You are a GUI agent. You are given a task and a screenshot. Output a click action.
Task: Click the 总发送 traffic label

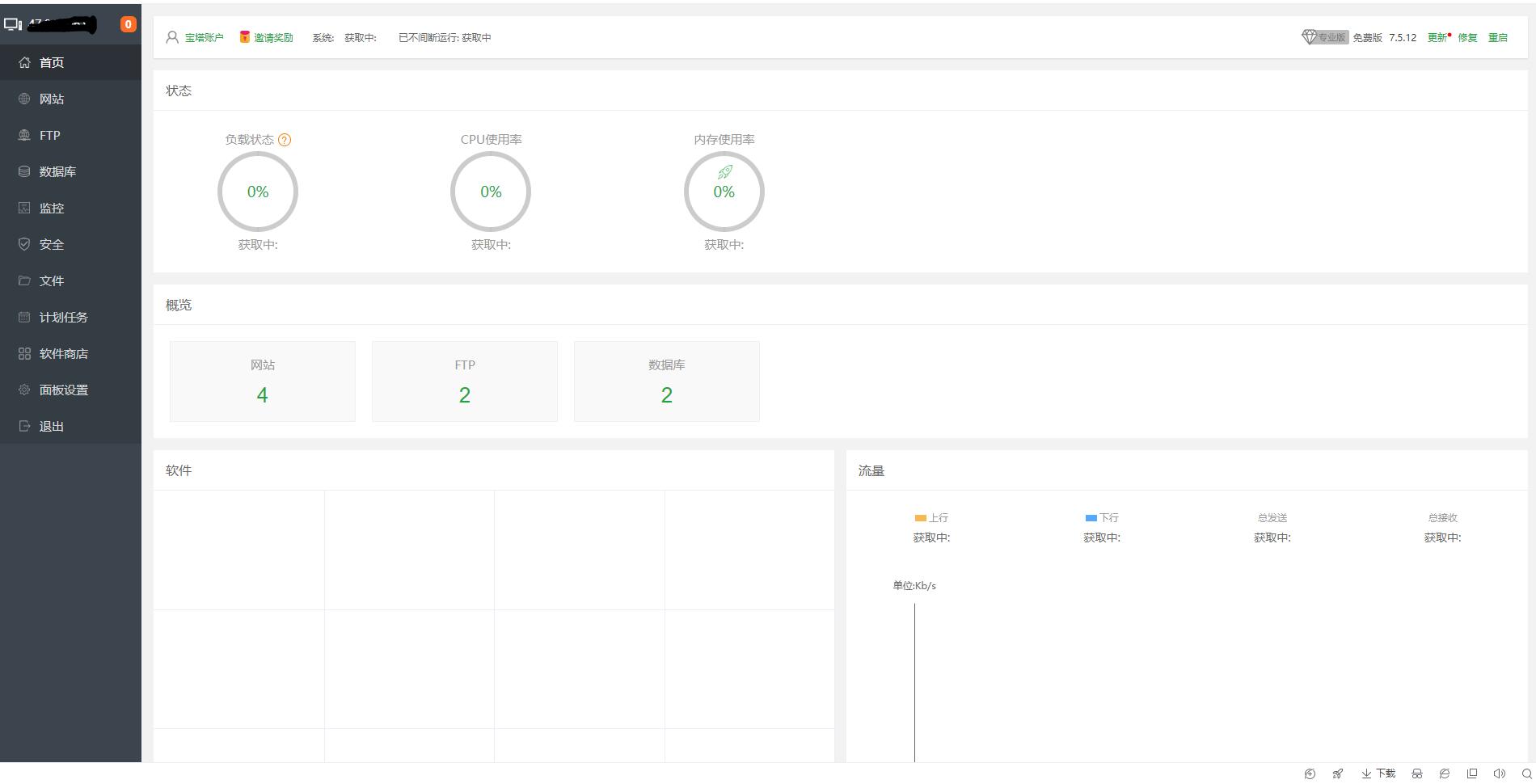[1272, 518]
